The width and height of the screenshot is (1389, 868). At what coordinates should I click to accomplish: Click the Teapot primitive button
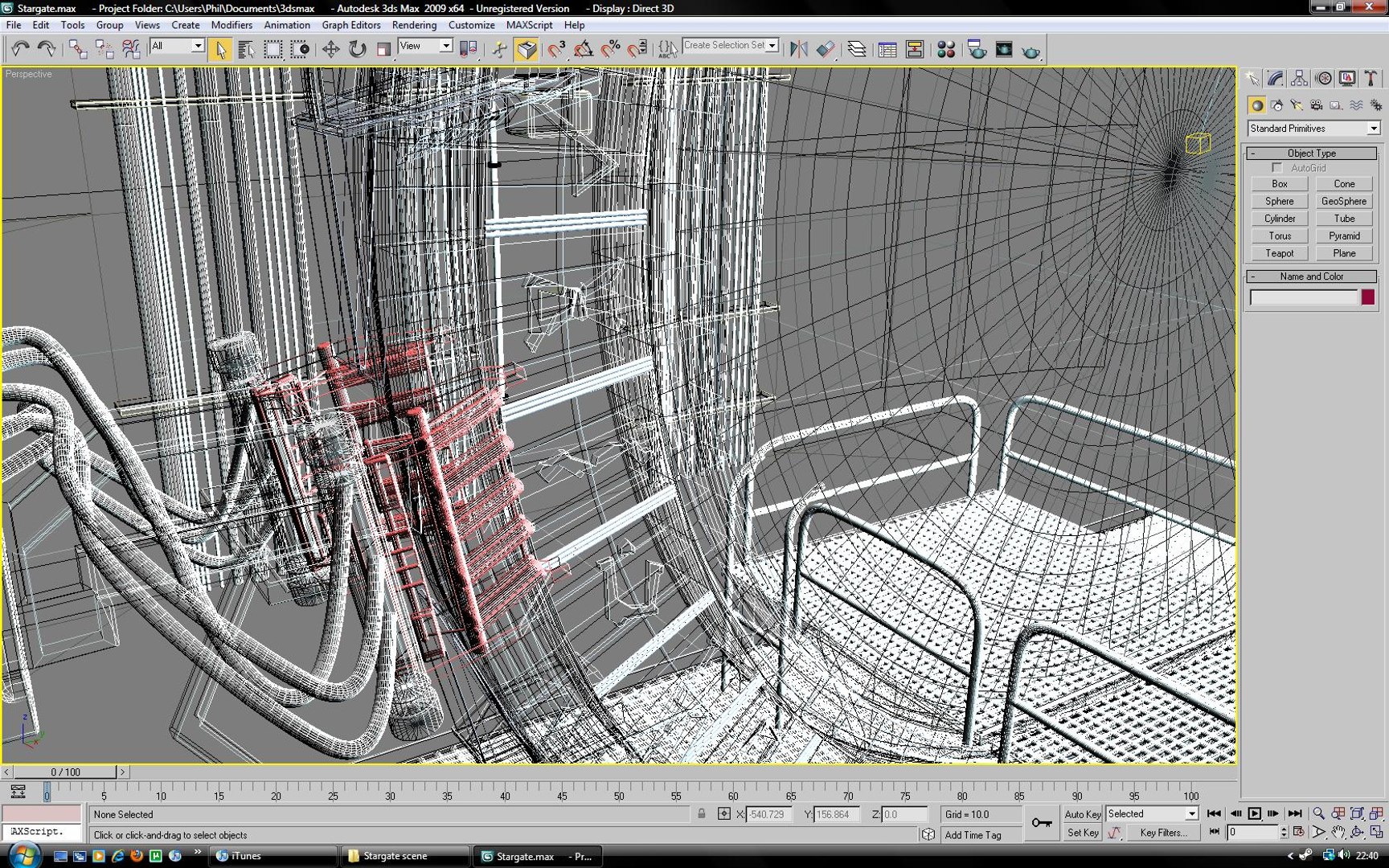pos(1280,253)
